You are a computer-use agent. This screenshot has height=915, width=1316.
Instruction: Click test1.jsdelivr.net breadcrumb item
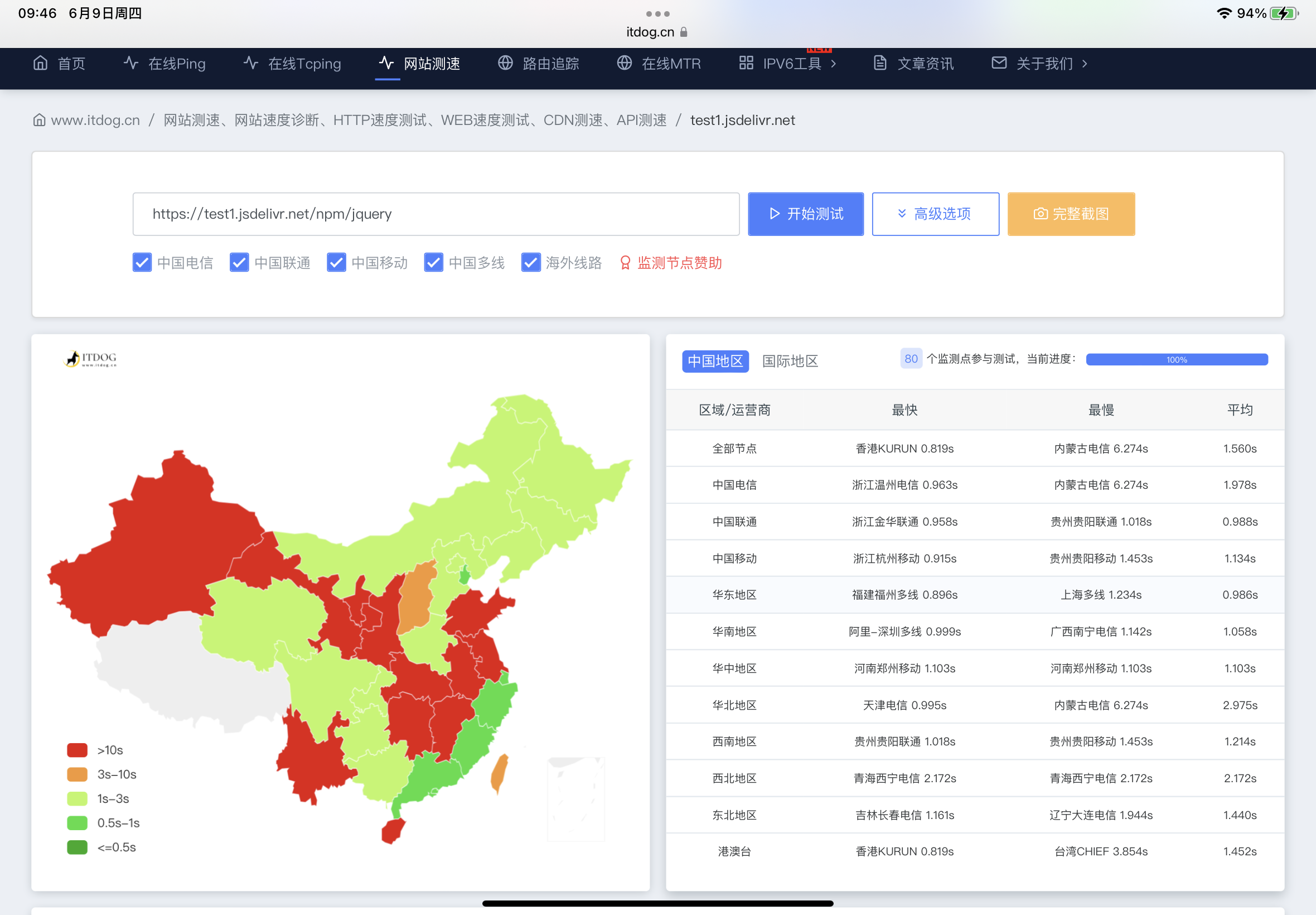[743, 120]
